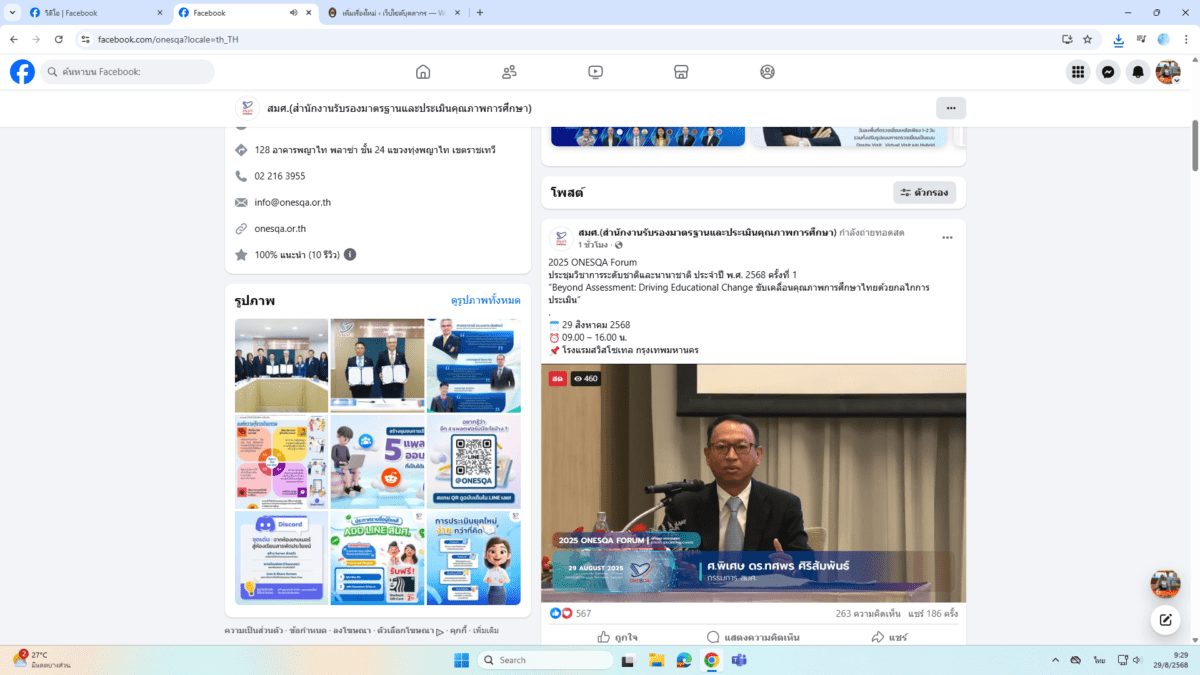Viewport: 1200px width, 675px height.
Task: Open the tab search dropdown arrow
Action: pos(12,13)
